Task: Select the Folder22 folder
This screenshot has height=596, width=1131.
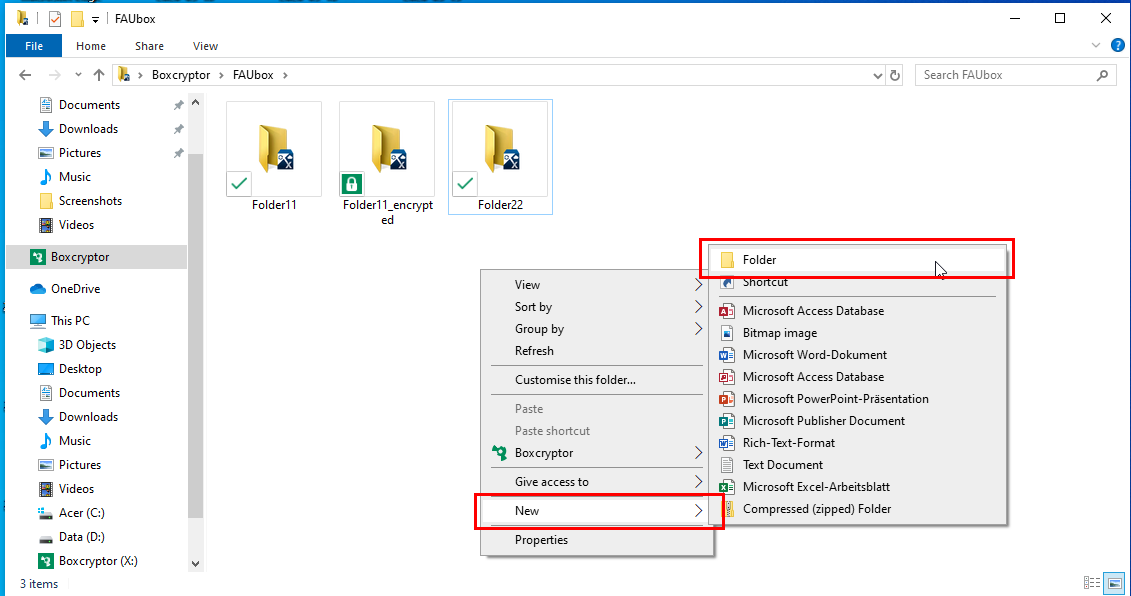Action: click(x=501, y=157)
